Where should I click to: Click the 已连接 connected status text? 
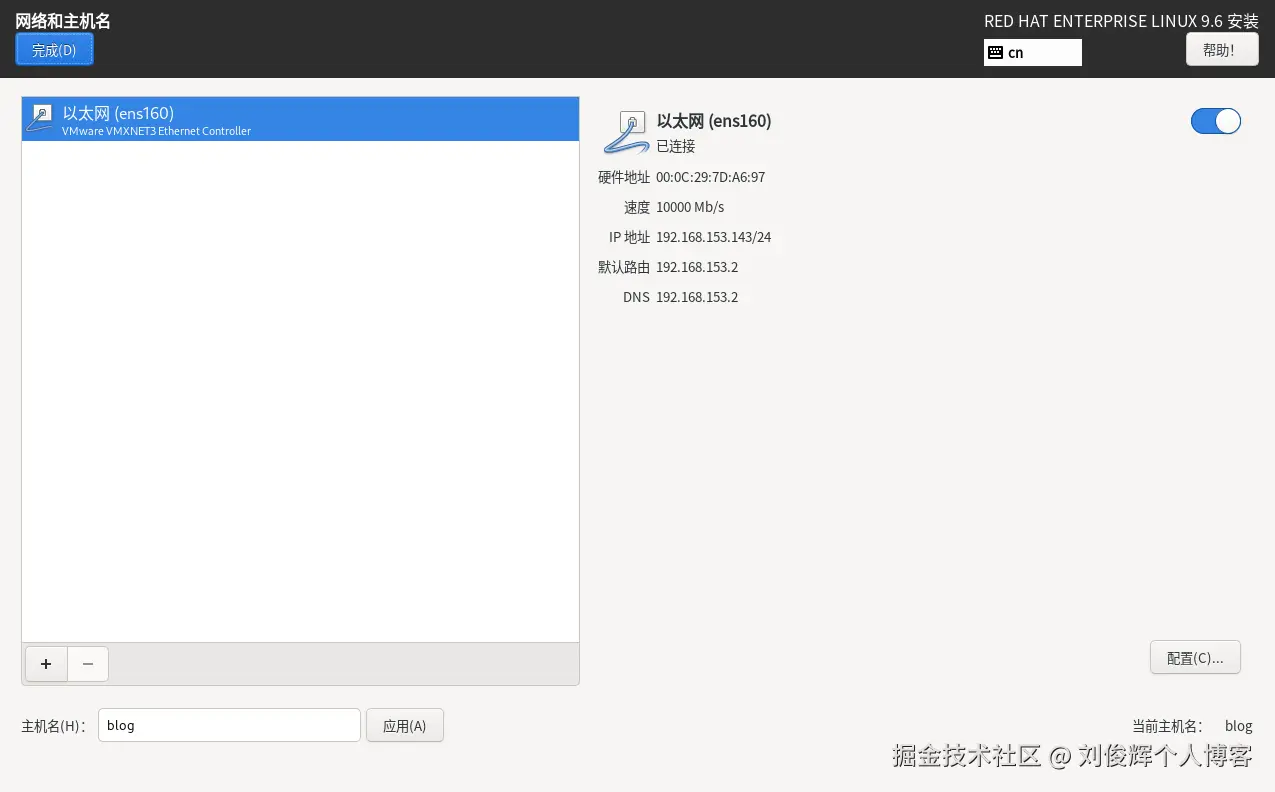[x=675, y=146]
